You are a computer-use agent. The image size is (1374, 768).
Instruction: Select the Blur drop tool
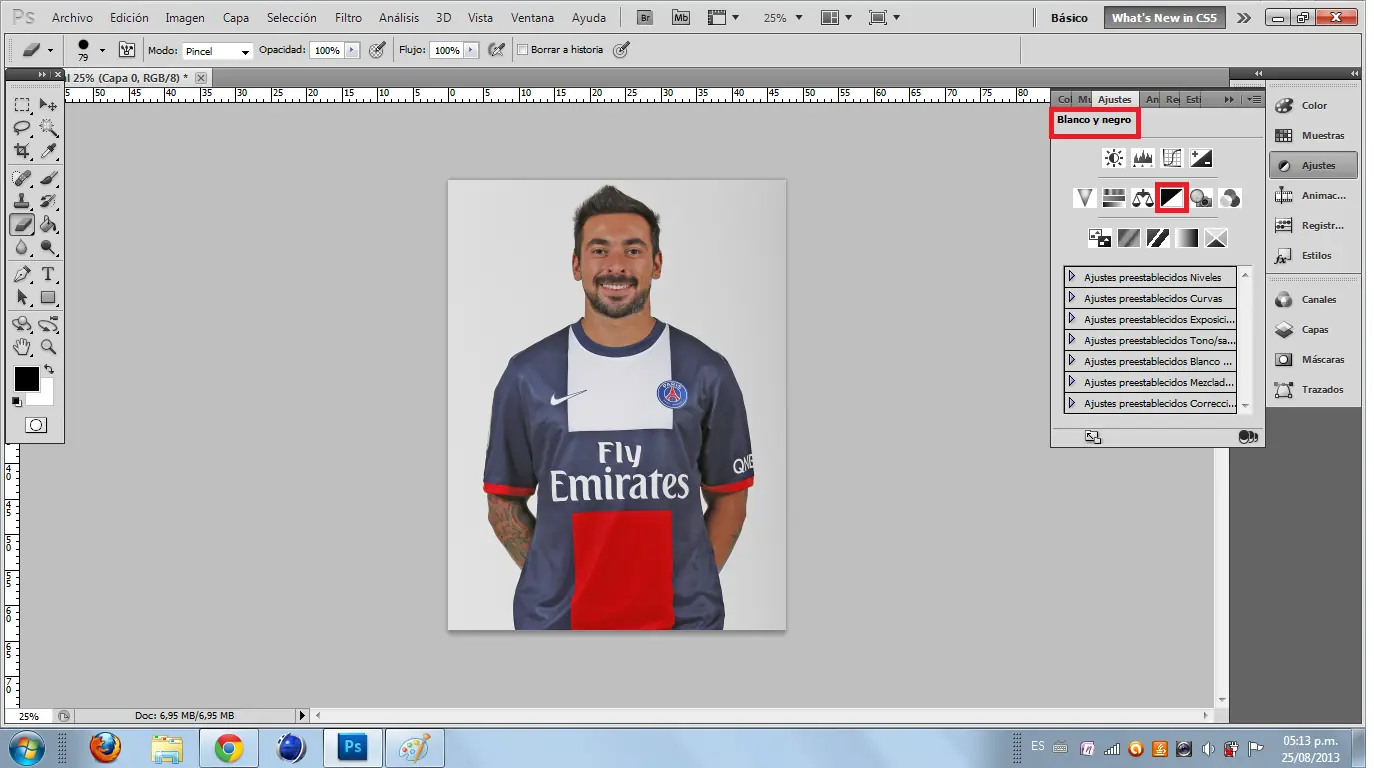click(22, 247)
